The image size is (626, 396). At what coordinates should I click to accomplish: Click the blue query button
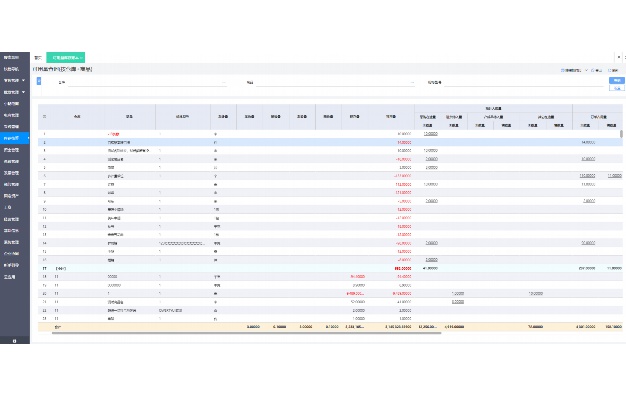point(616,81)
